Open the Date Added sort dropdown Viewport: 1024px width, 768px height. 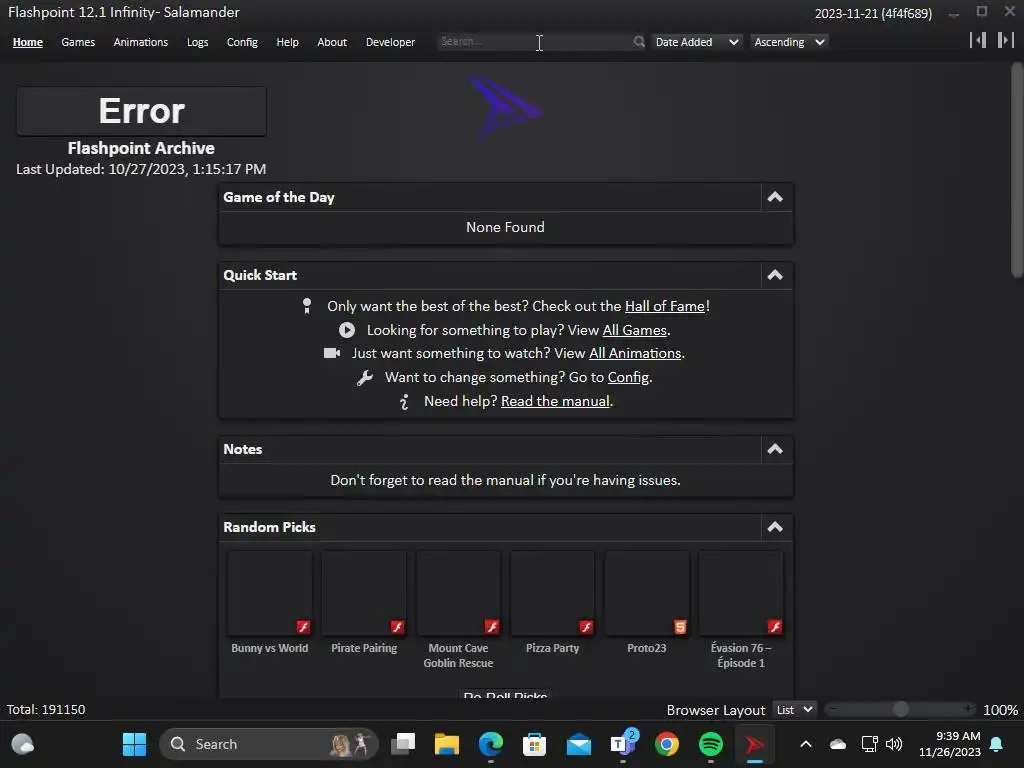pyautogui.click(x=696, y=42)
